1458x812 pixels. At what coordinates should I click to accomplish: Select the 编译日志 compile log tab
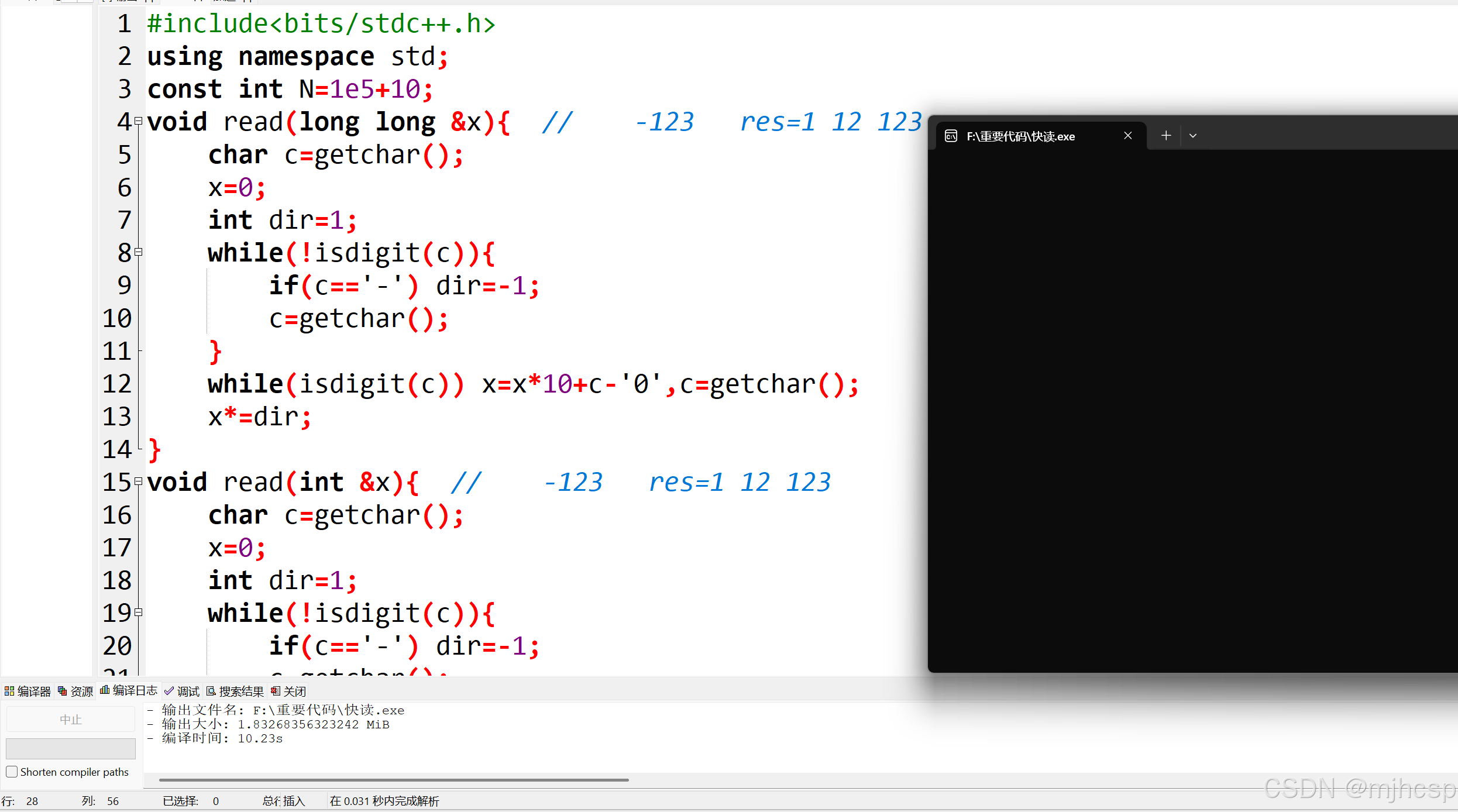pyautogui.click(x=129, y=691)
